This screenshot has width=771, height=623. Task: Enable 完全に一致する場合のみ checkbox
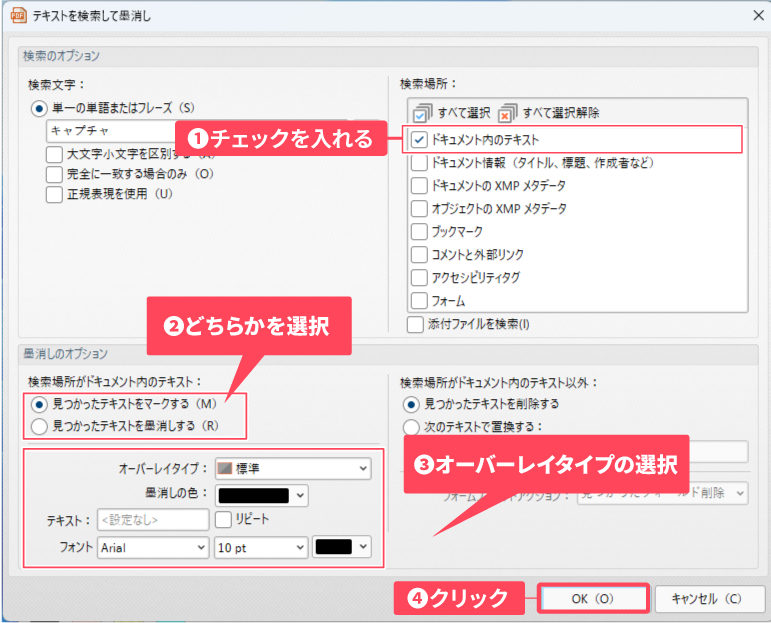(55, 174)
